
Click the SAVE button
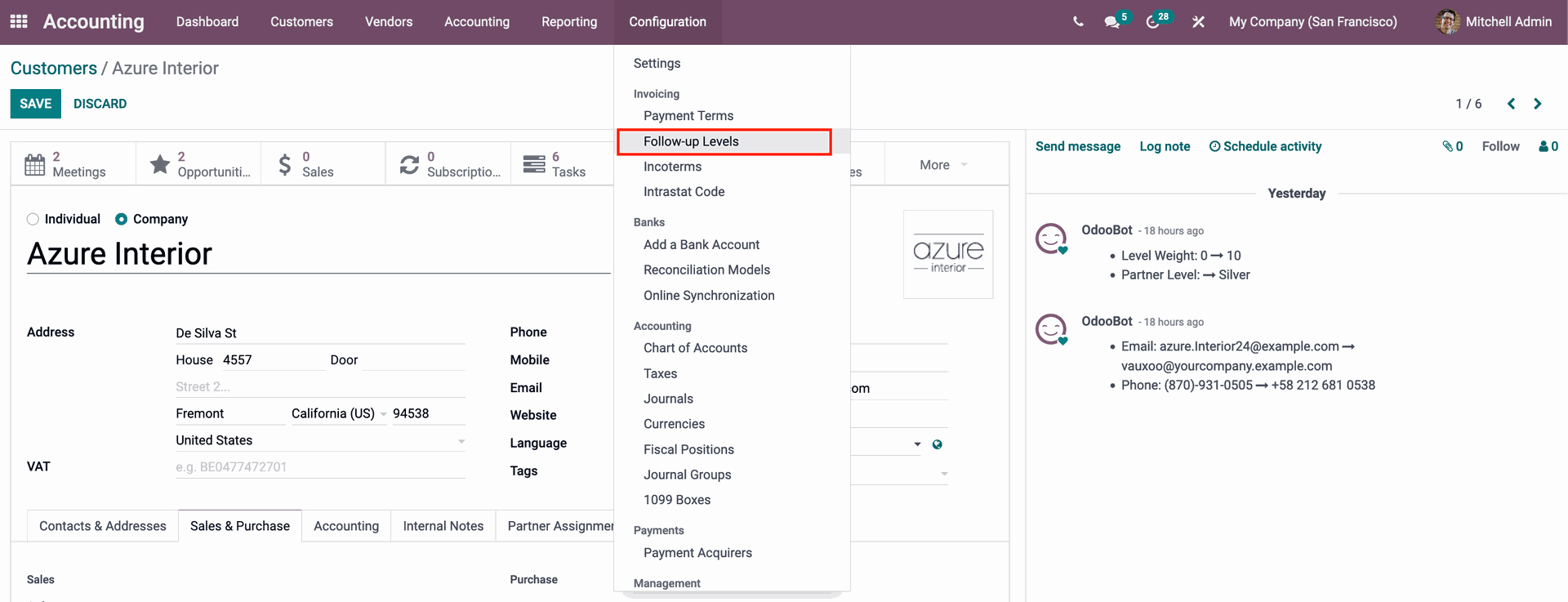36,104
